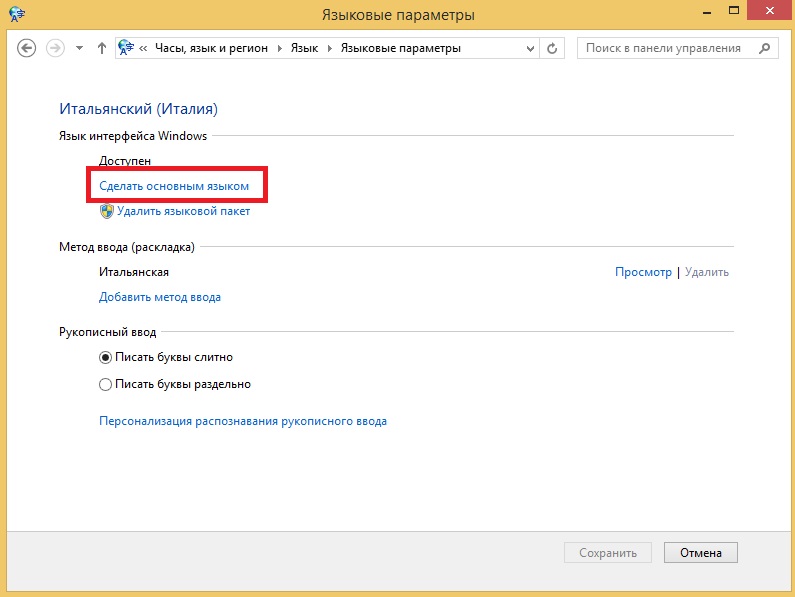The height and width of the screenshot is (597, 795).
Task: Click the shield icon beside Удалить языковой пакет
Action: click(106, 212)
